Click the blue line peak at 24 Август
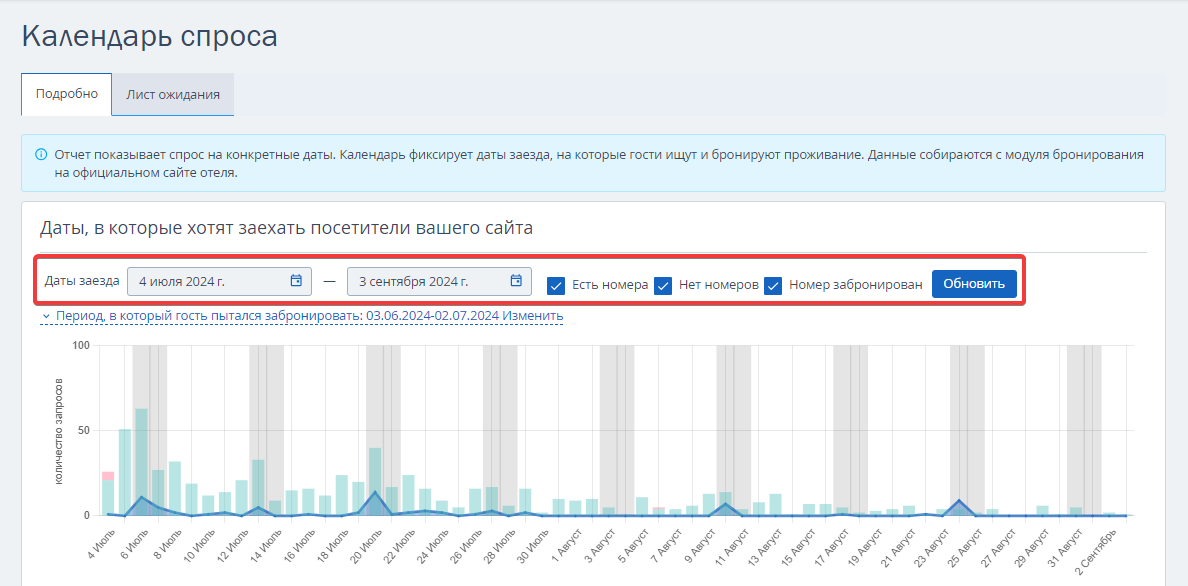This screenshot has width=1188, height=586. click(x=959, y=500)
